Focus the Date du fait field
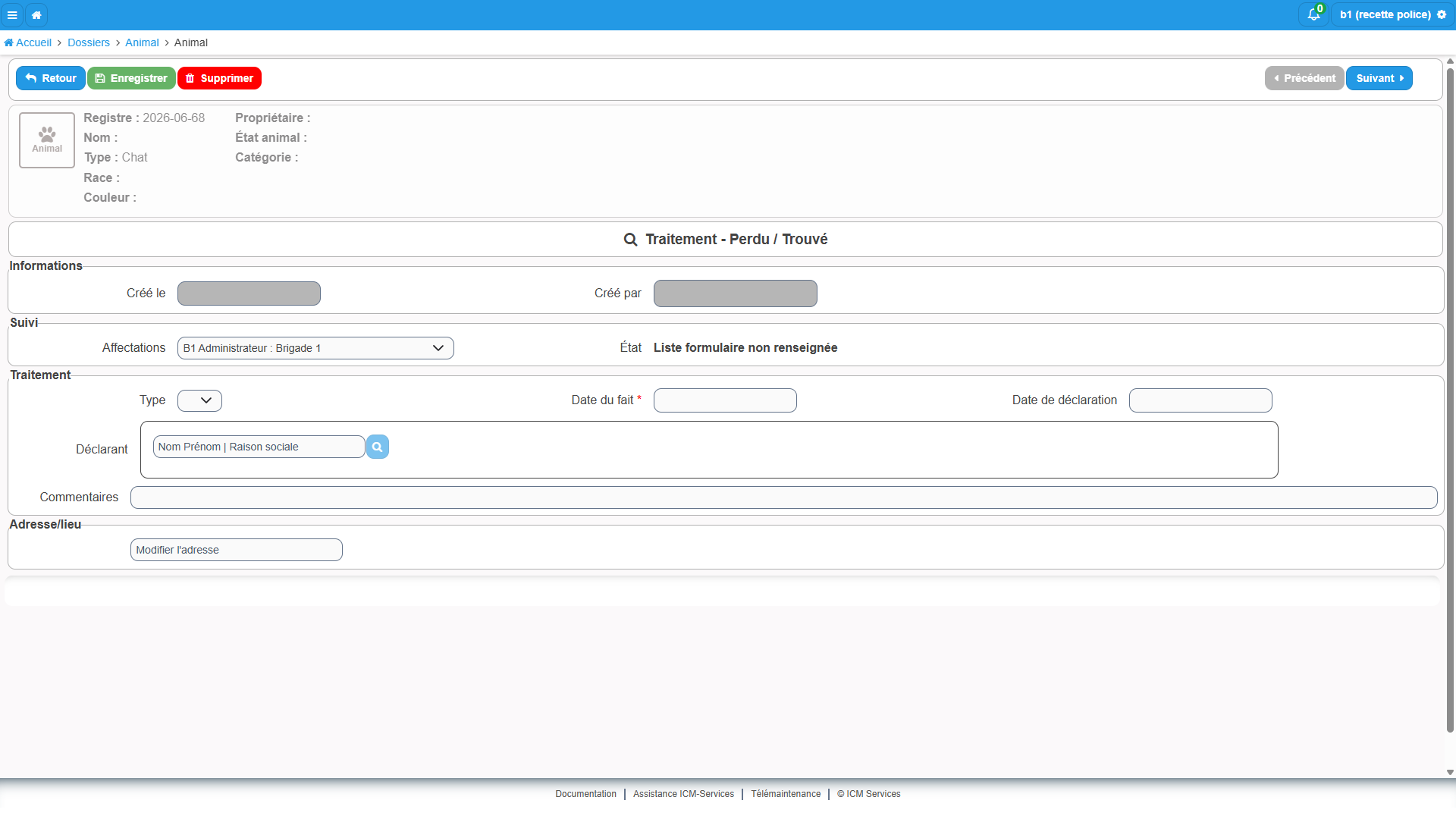Screen dimensions: 1456x819 [x=725, y=400]
